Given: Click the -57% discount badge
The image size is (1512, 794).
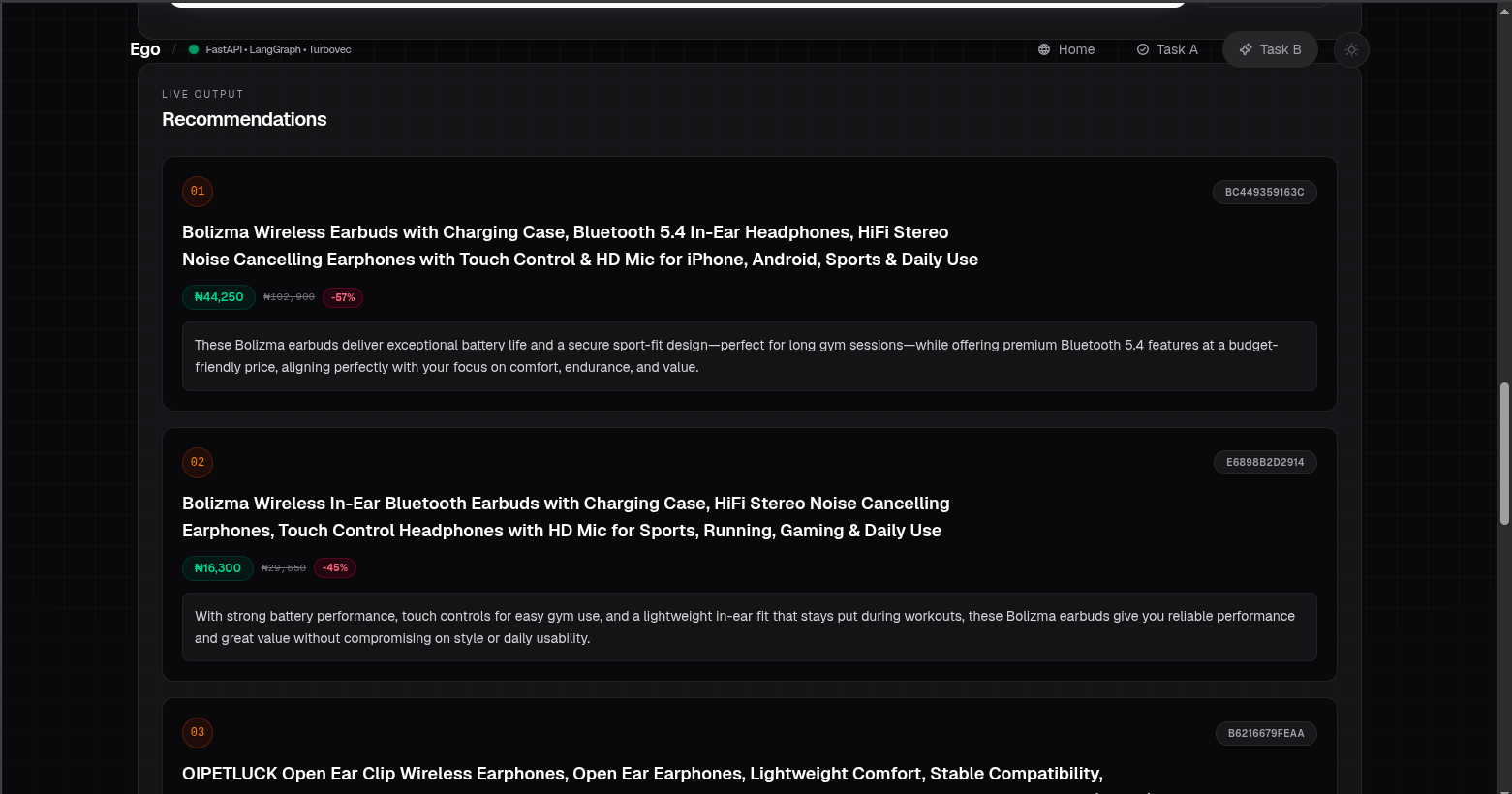Looking at the screenshot, I should point(343,297).
